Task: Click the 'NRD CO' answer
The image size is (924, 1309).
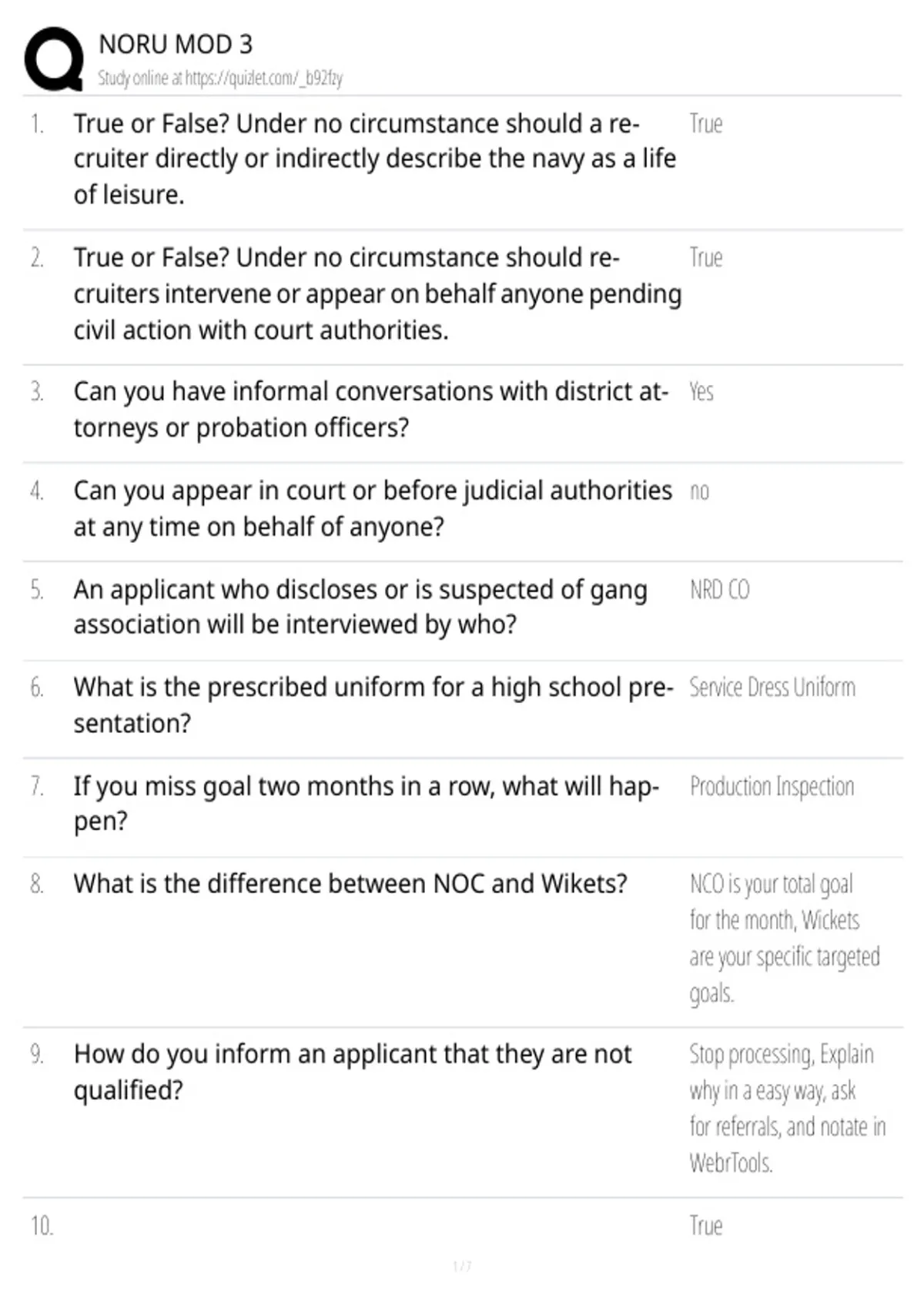Action: click(x=720, y=590)
